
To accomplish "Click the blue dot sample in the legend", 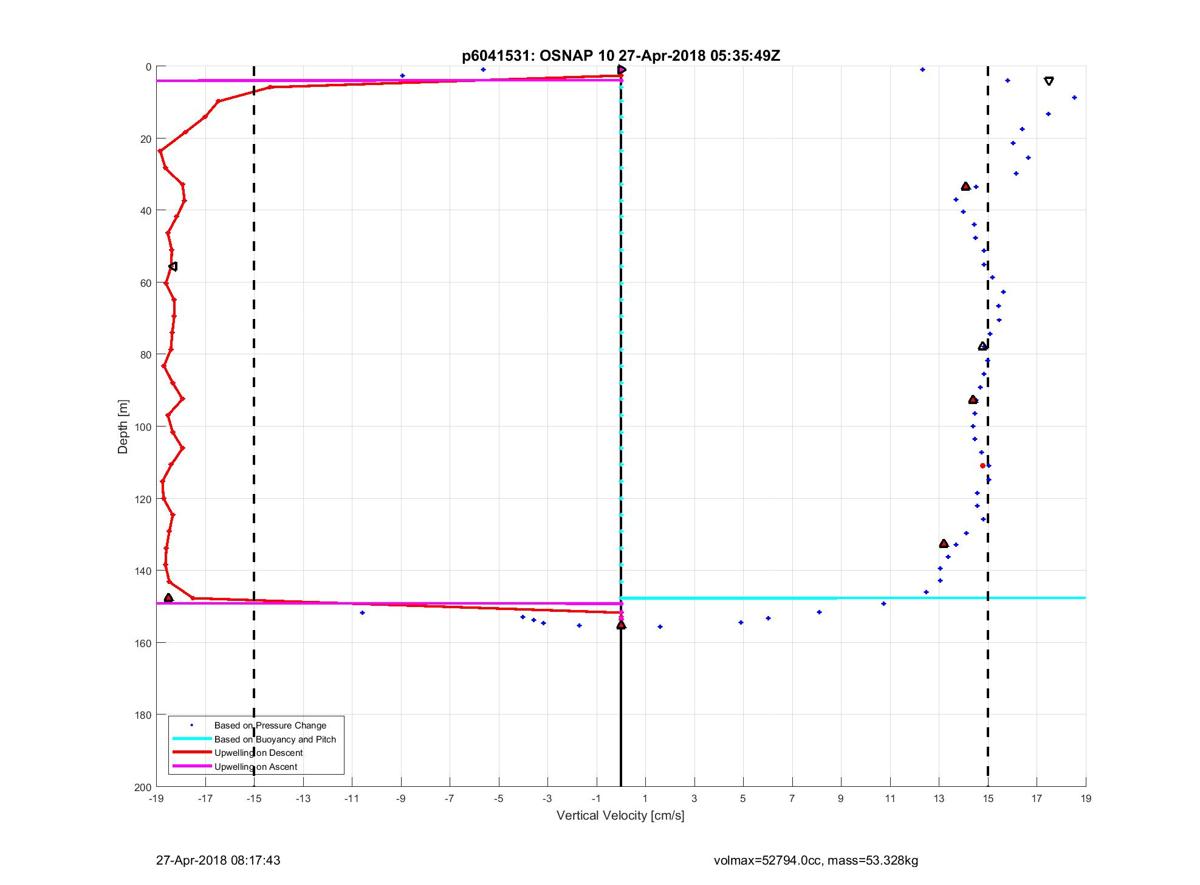I will click(191, 725).
